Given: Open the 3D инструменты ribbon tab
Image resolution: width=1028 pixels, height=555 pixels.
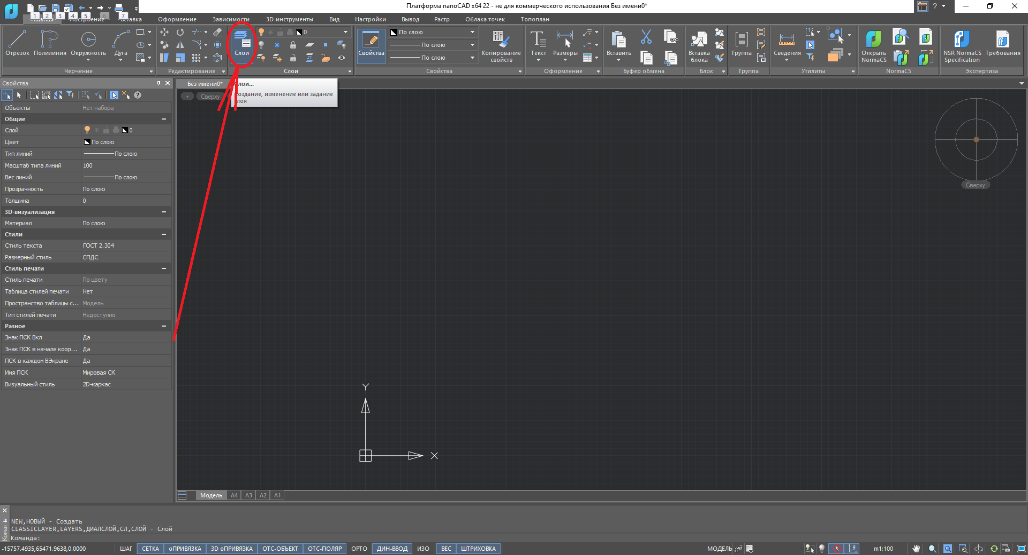Looking at the screenshot, I should pos(290,19).
